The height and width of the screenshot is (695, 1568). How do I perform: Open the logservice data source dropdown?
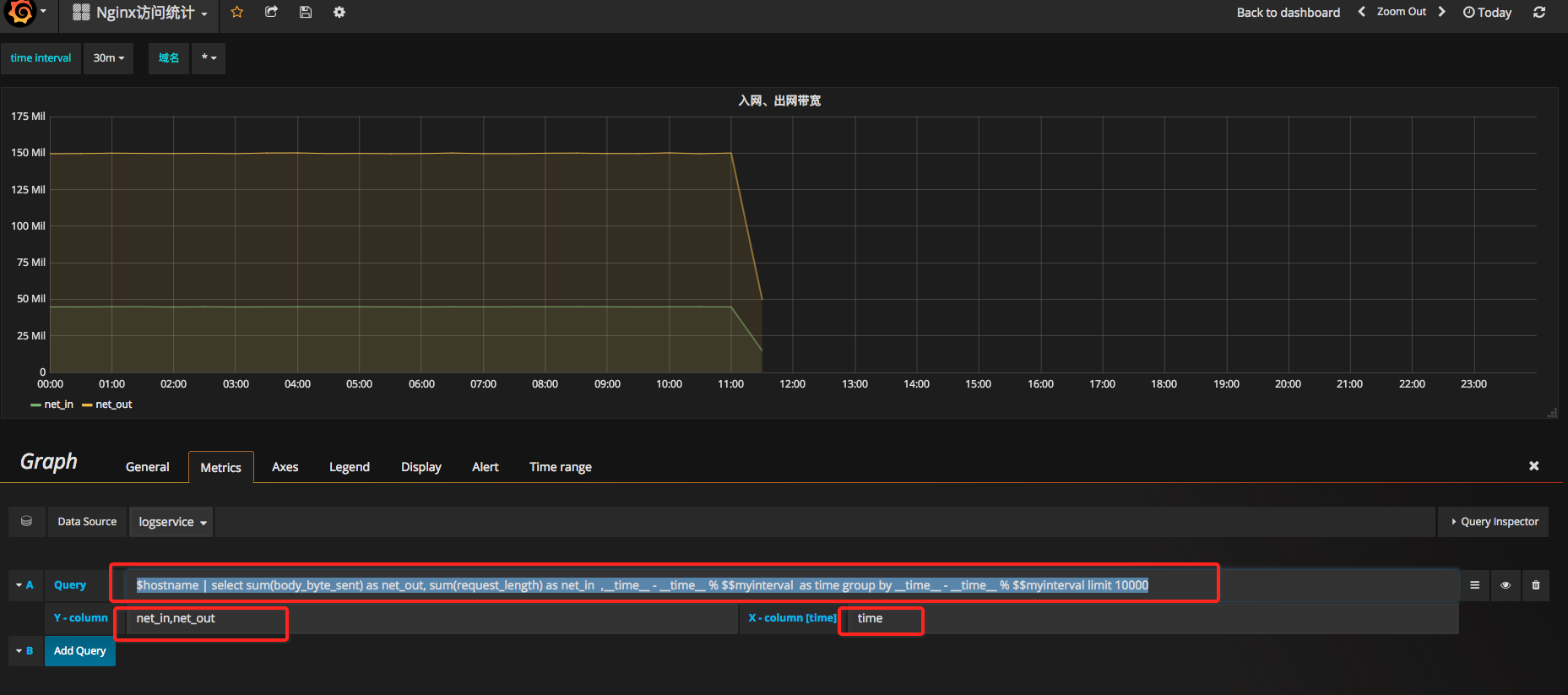click(172, 522)
